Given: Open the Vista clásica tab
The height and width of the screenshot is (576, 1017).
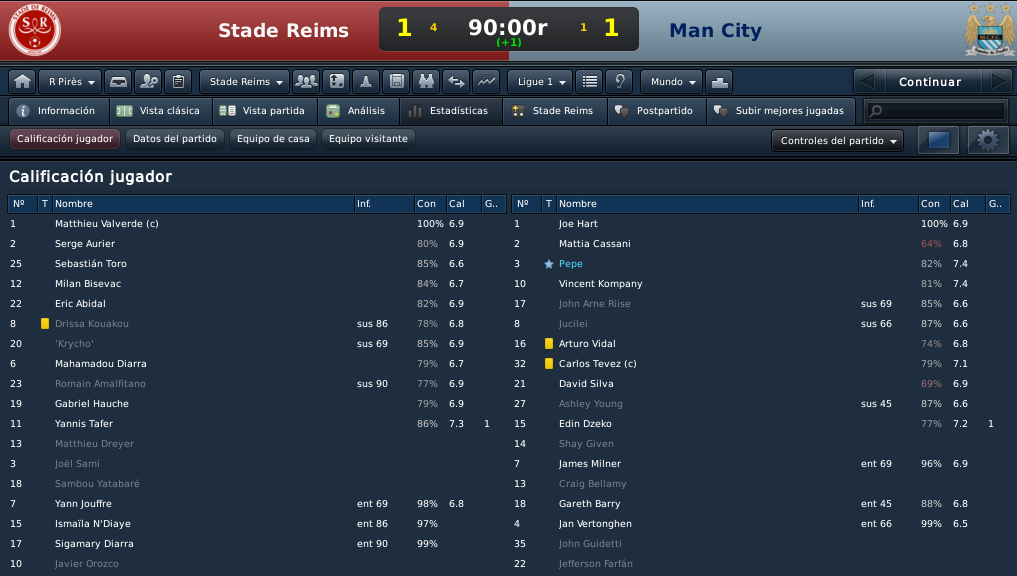Looking at the screenshot, I should coord(162,111).
